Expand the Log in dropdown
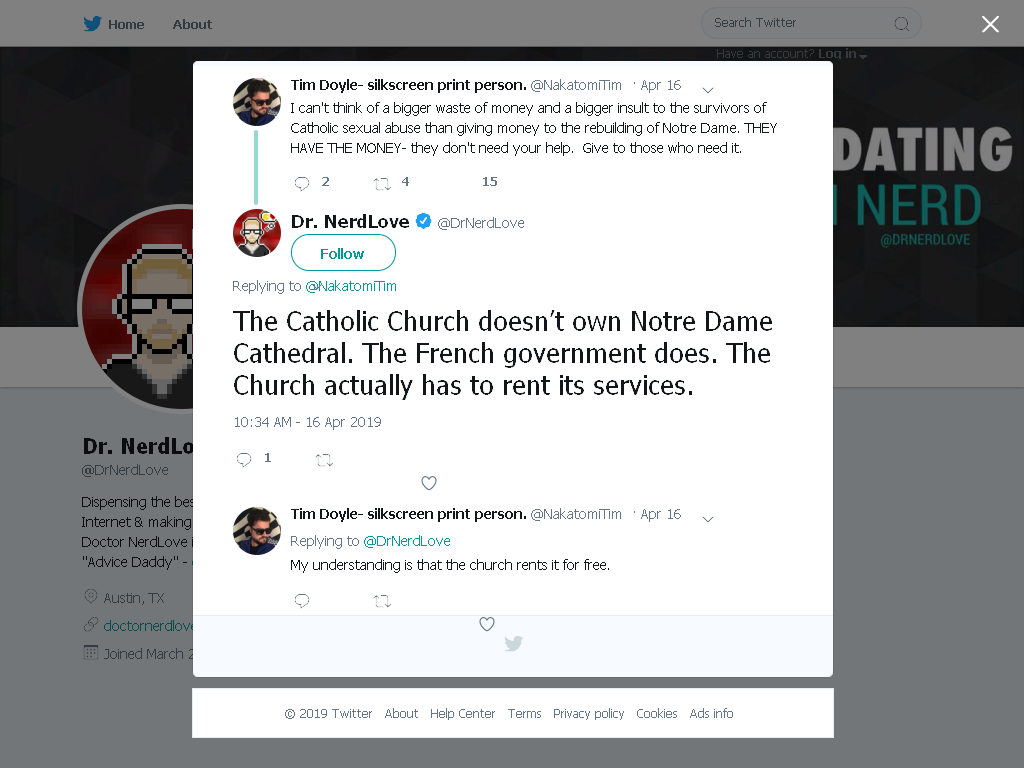 pos(842,54)
